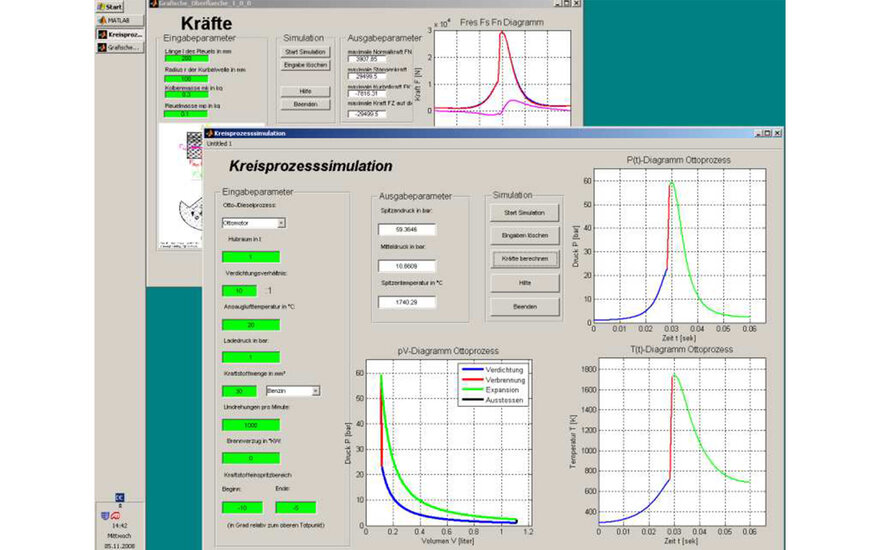Image resolution: width=880 pixels, height=550 pixels.
Task: Click the Verbrennung legend entry
Action: [x=493, y=380]
